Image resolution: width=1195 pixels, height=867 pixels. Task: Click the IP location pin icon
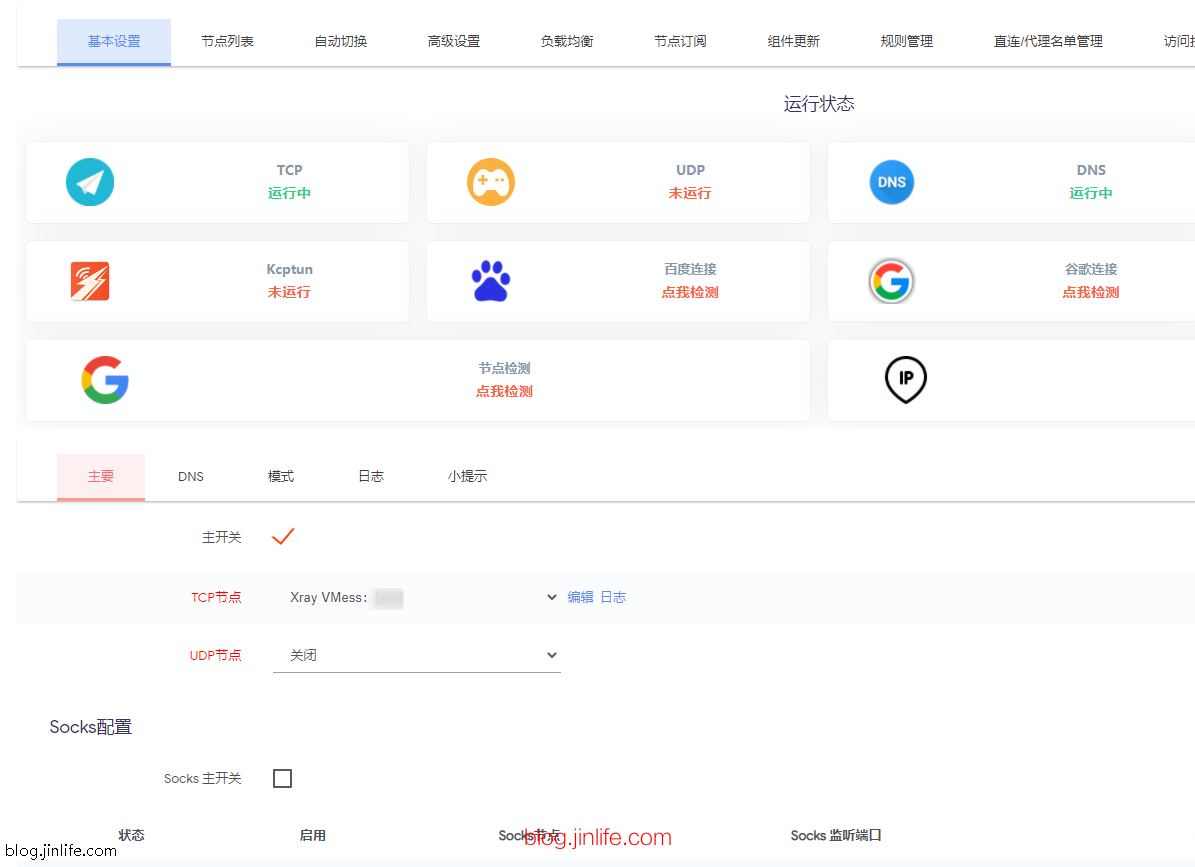905,379
